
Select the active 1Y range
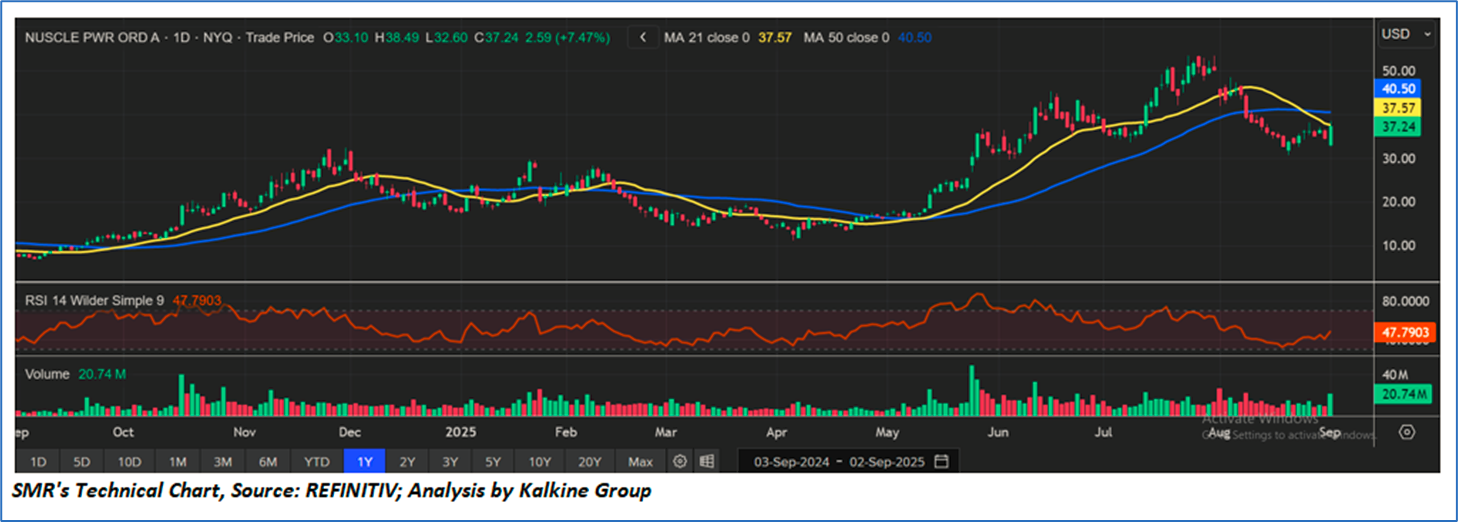point(364,461)
